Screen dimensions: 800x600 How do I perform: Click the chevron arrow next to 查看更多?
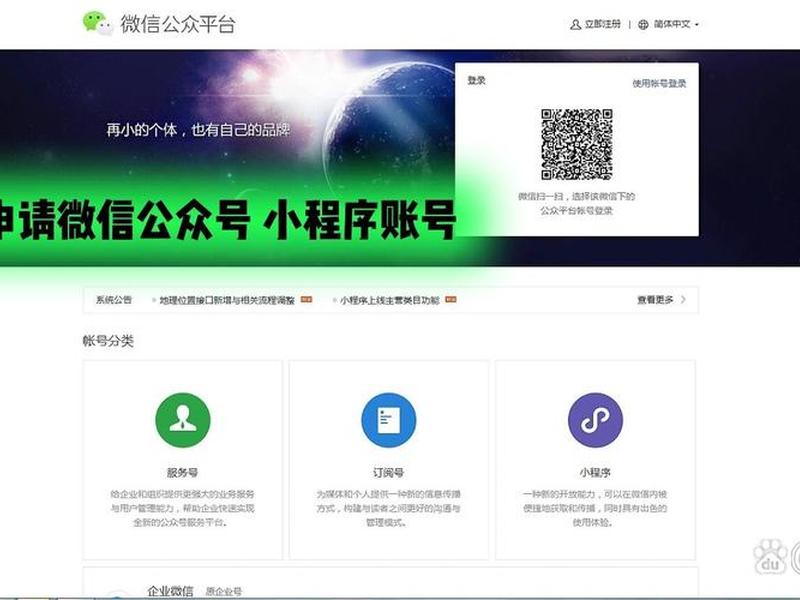pos(683,299)
